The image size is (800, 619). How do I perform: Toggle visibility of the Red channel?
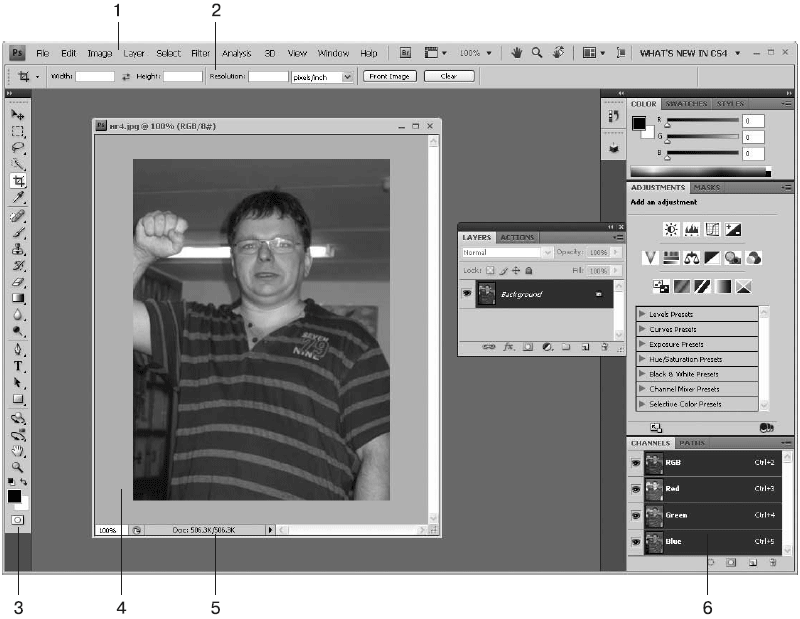point(635,489)
